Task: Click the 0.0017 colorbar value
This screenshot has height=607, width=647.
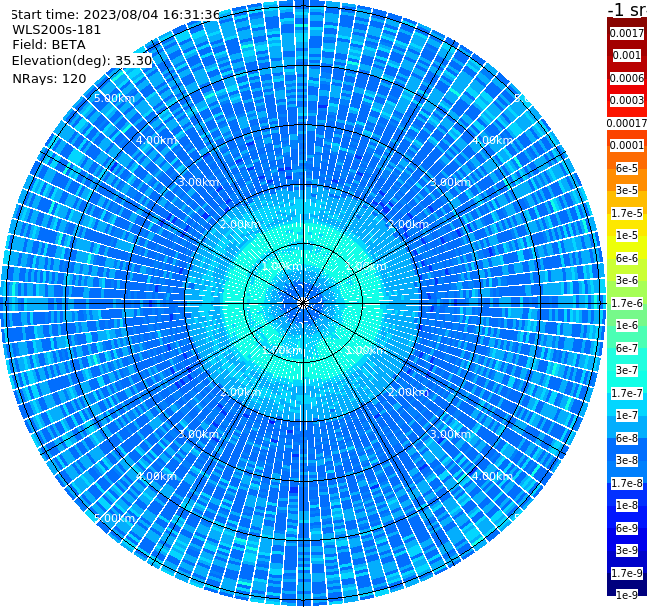Action: (x=627, y=33)
